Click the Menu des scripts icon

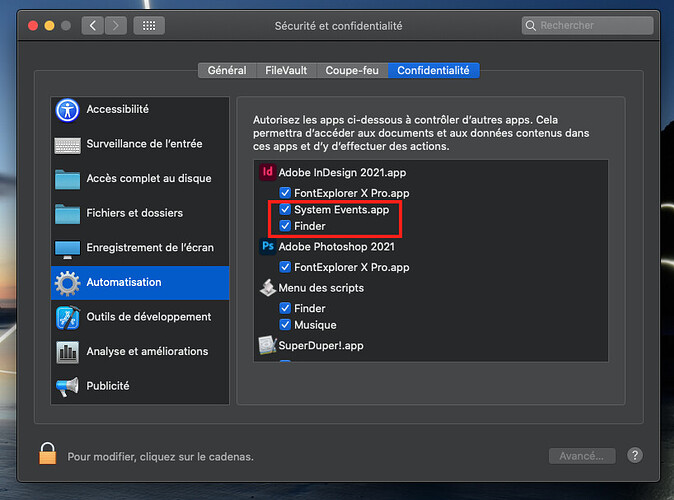[x=267, y=288]
